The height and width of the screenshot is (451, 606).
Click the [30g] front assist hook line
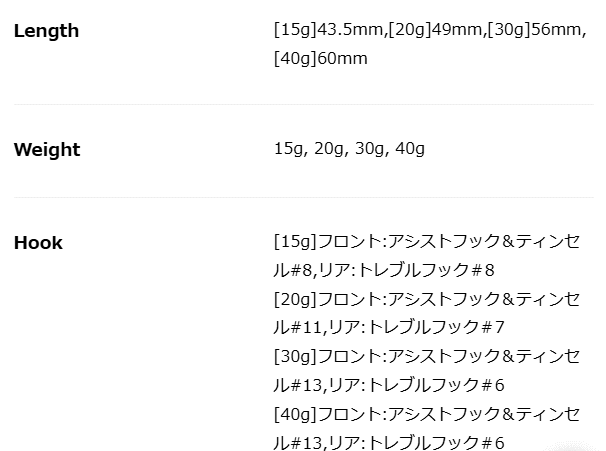tap(427, 356)
